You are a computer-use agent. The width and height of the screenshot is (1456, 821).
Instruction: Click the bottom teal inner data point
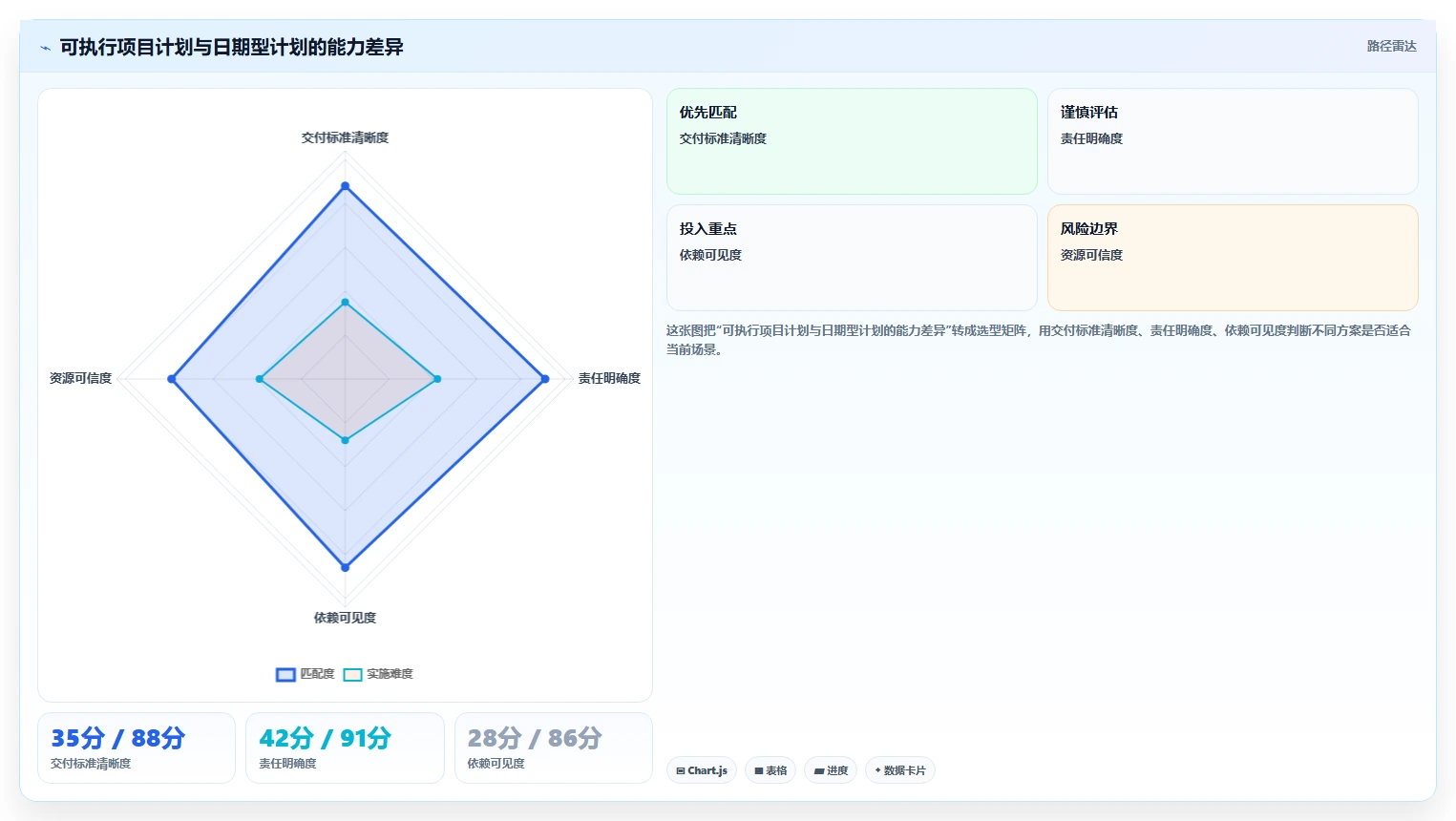pyautogui.click(x=345, y=440)
